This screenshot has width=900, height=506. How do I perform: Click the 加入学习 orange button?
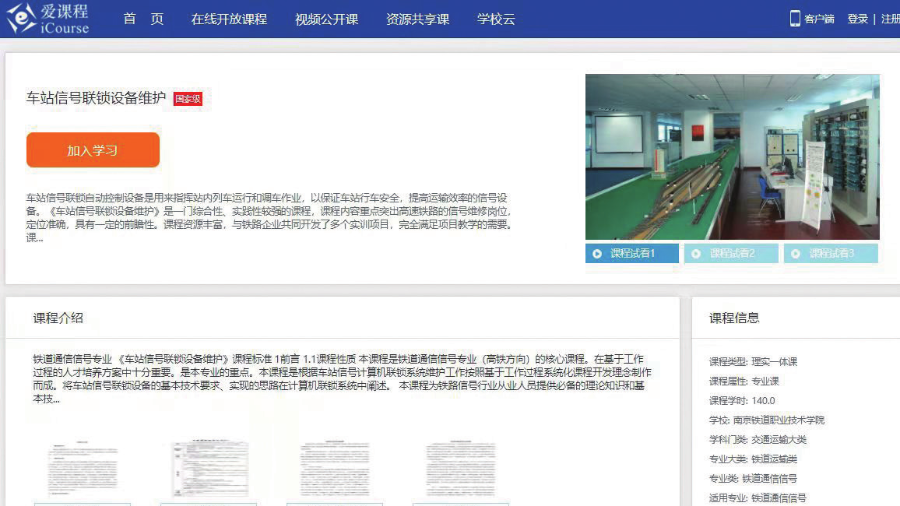(93, 150)
